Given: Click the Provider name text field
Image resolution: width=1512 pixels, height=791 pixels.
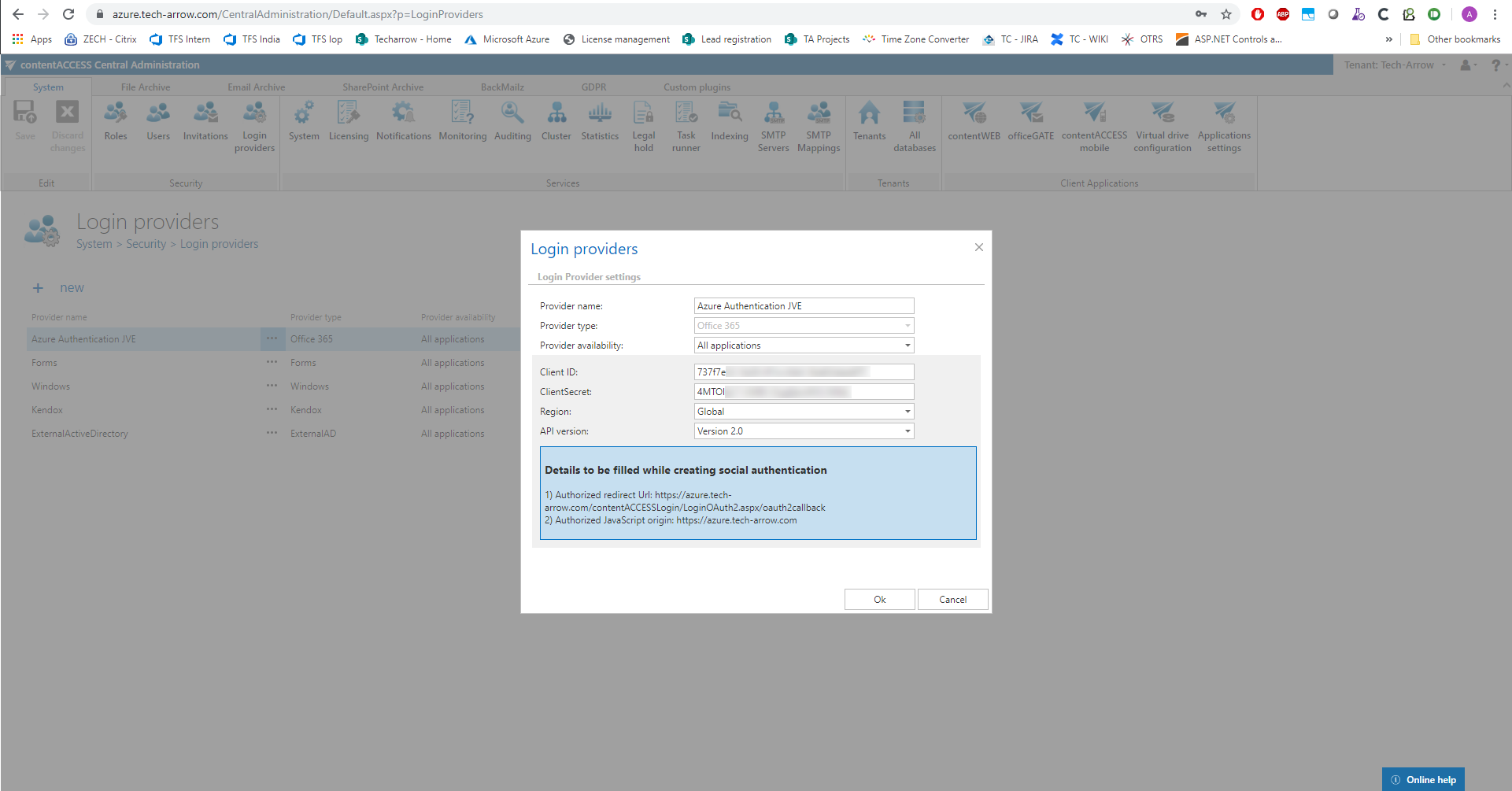Looking at the screenshot, I should [x=803, y=306].
